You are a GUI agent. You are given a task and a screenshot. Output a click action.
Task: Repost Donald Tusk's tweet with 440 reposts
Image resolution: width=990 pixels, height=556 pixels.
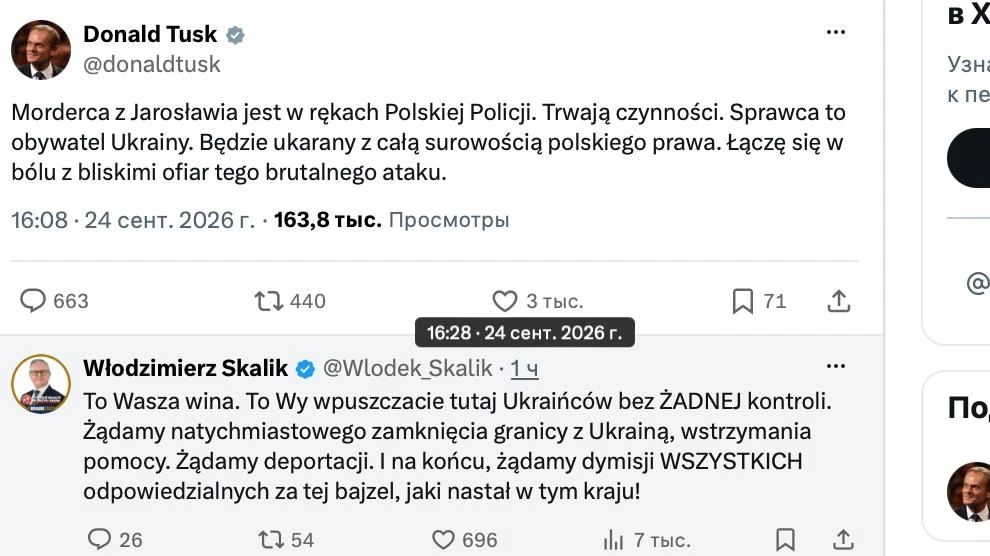268,301
